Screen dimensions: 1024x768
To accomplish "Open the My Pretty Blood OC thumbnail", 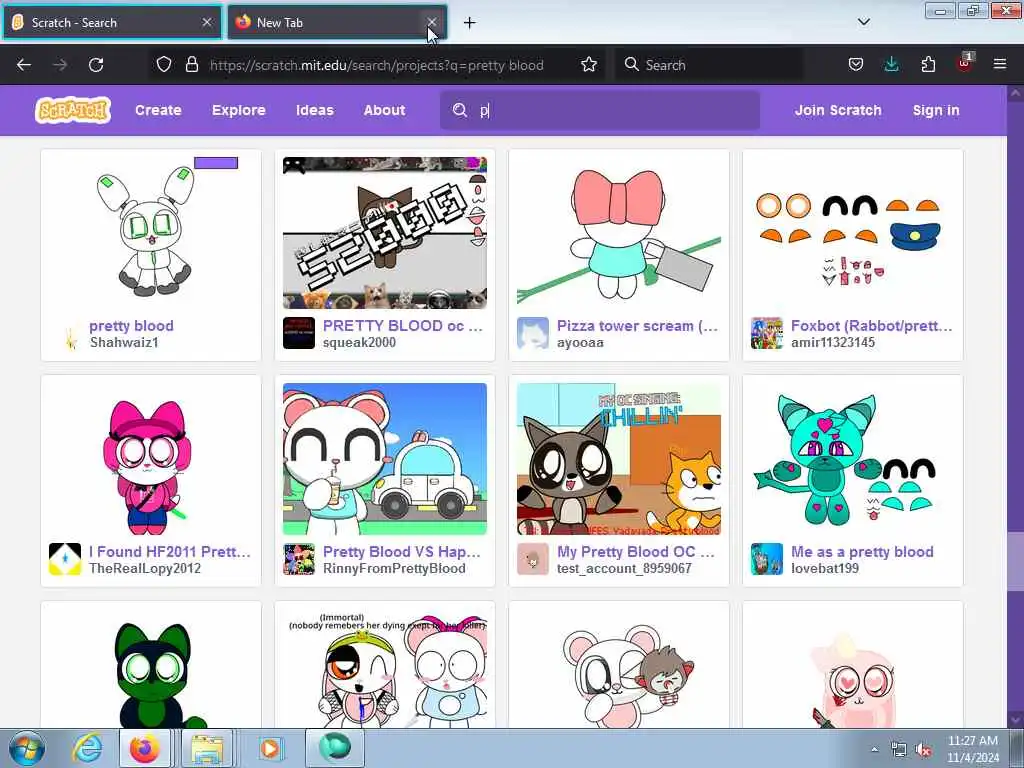I will point(618,458).
